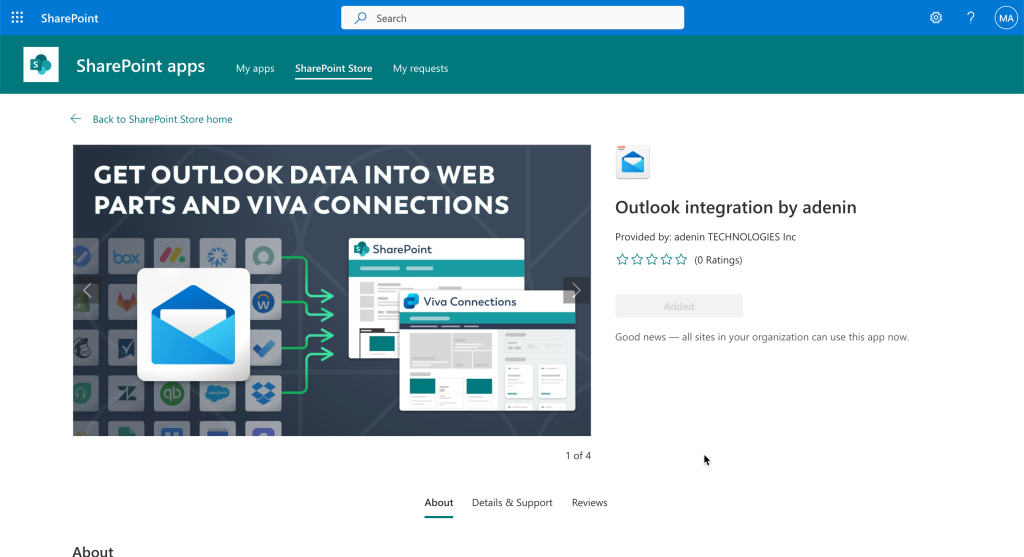Screen dimensions: 1024x557
Task: Click the first rating star
Action: tap(622, 260)
